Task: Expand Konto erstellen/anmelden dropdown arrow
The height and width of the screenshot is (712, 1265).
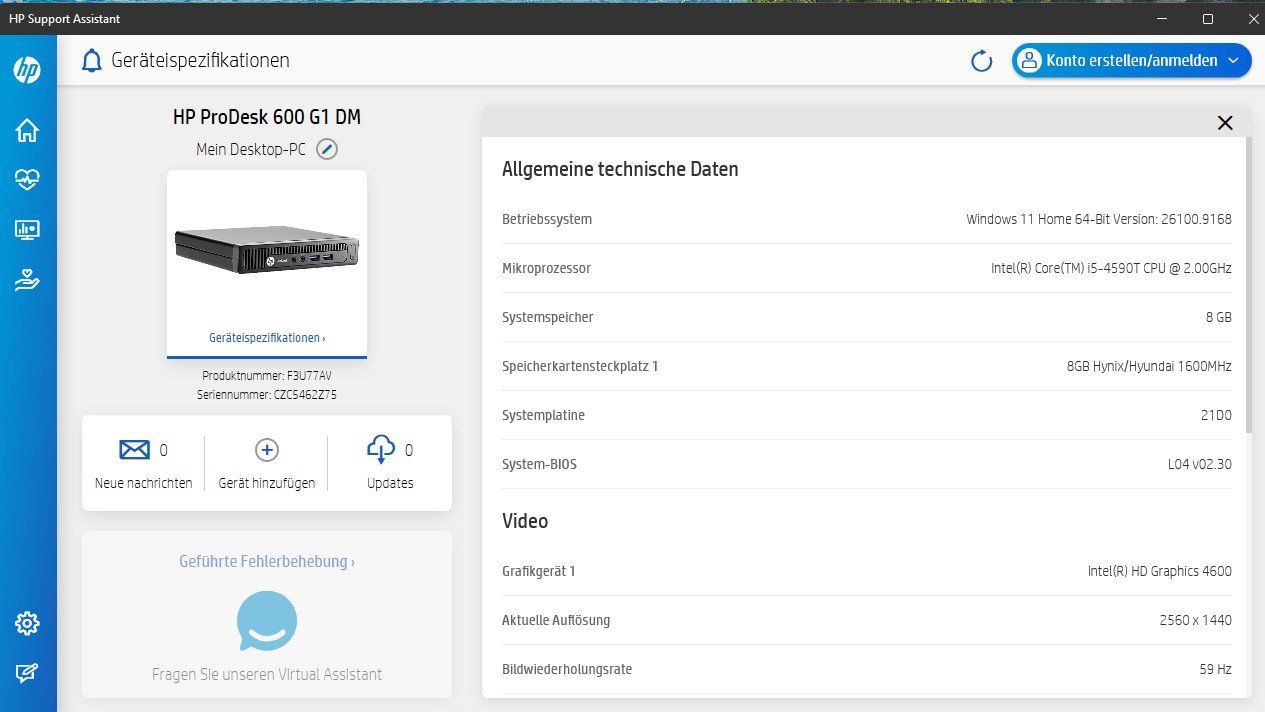Action: tap(1233, 61)
